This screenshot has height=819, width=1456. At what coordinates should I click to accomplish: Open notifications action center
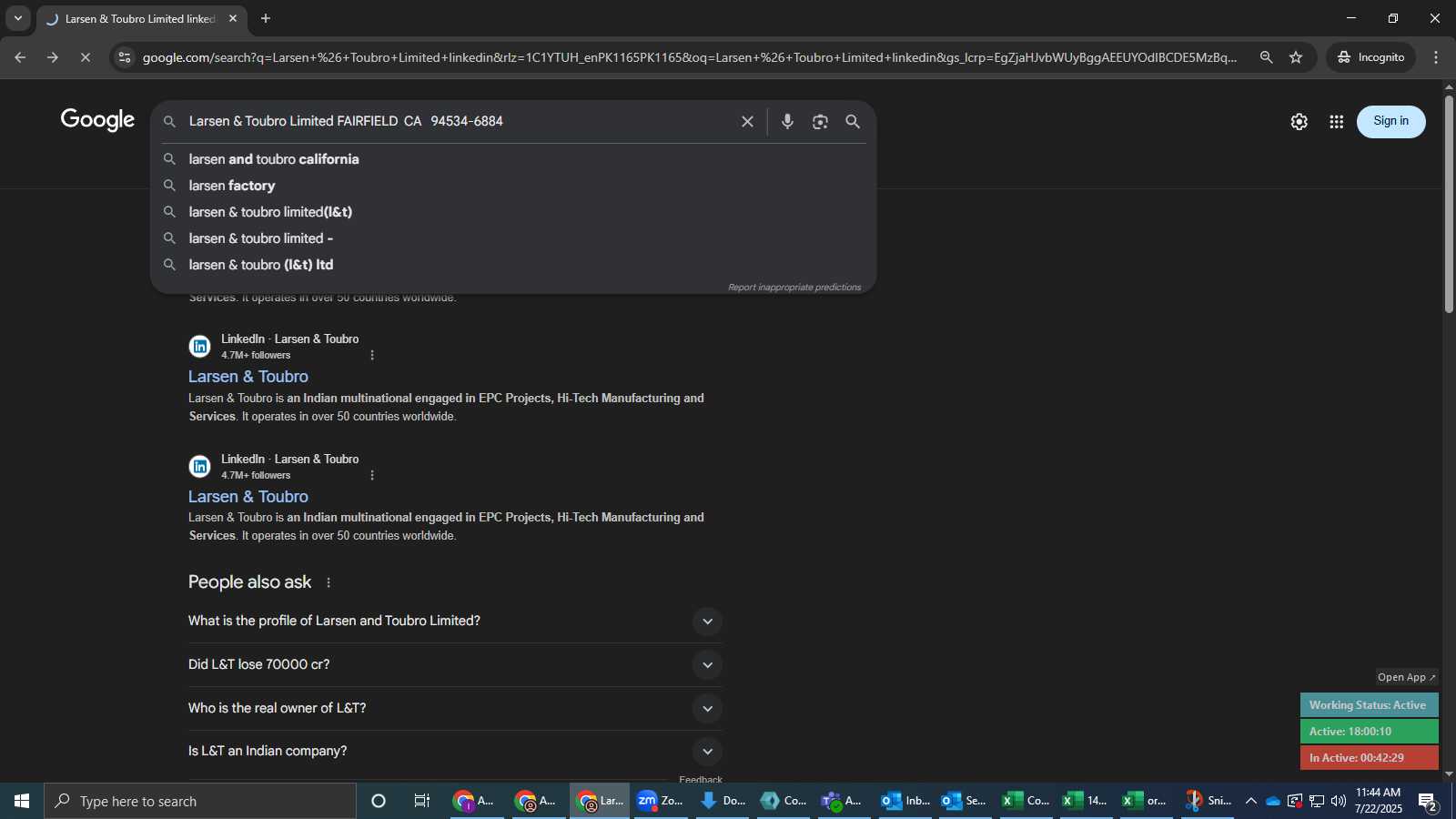[1428, 802]
